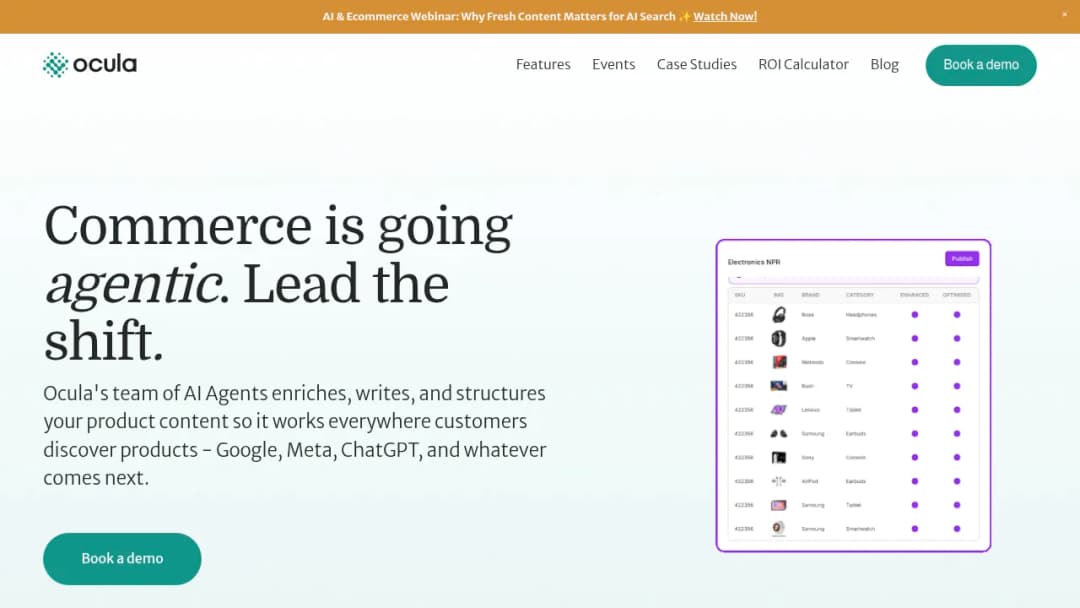Click the BRAND column header
This screenshot has height=608, width=1080.
pos(810,295)
